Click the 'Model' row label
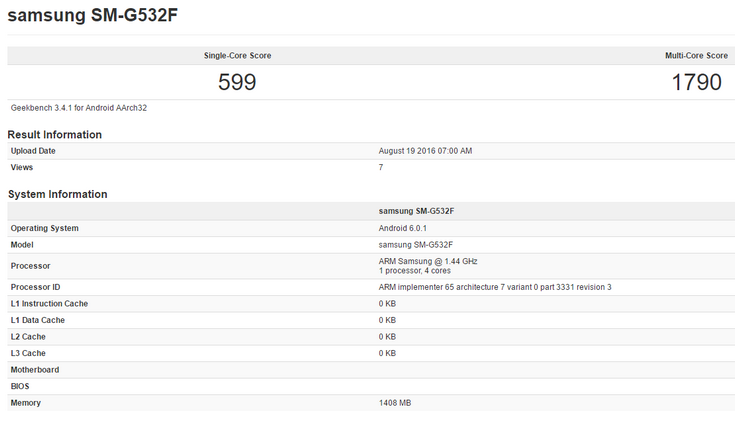Image resolution: width=735 pixels, height=423 pixels. point(22,245)
